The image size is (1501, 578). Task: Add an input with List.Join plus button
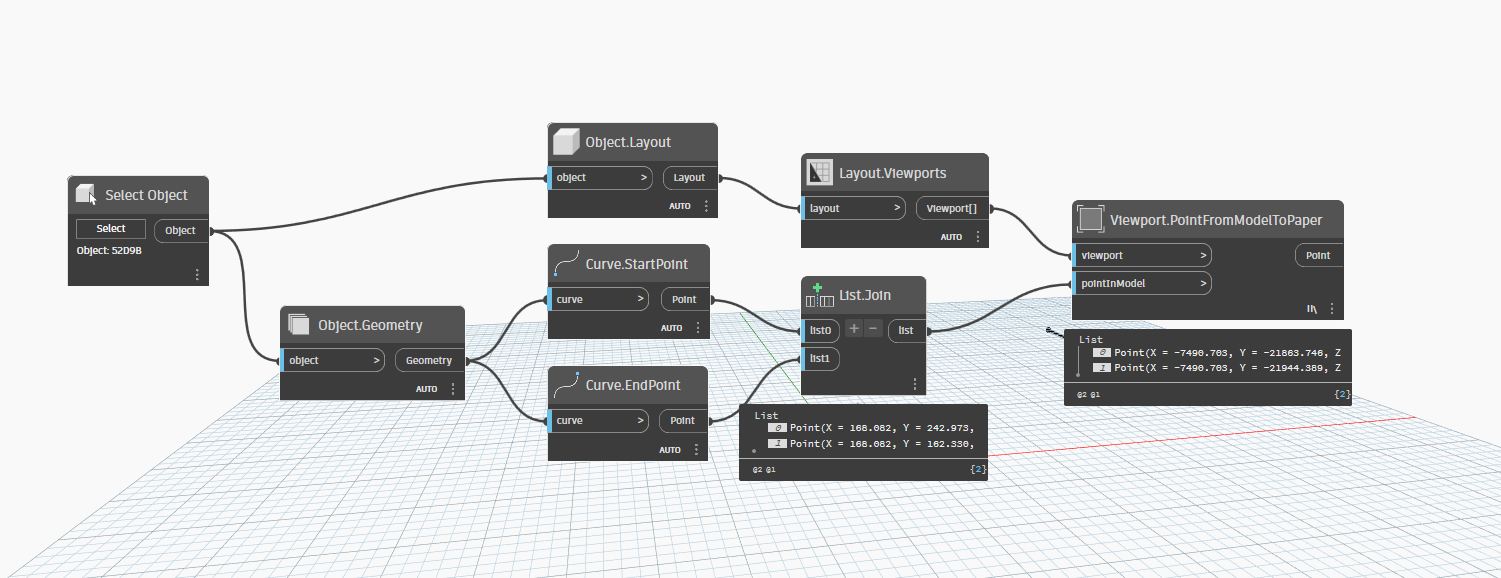click(x=854, y=328)
